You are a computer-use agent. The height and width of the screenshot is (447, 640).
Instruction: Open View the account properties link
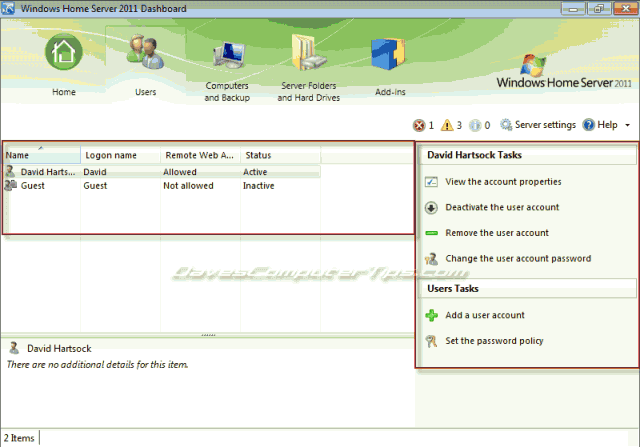503,182
